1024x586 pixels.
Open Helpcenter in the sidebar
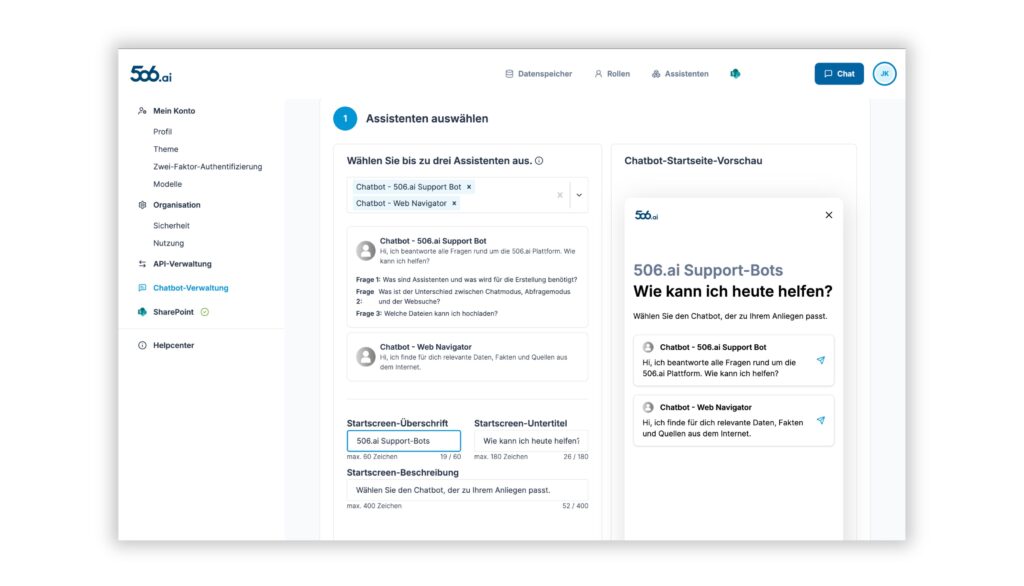[x=173, y=345]
